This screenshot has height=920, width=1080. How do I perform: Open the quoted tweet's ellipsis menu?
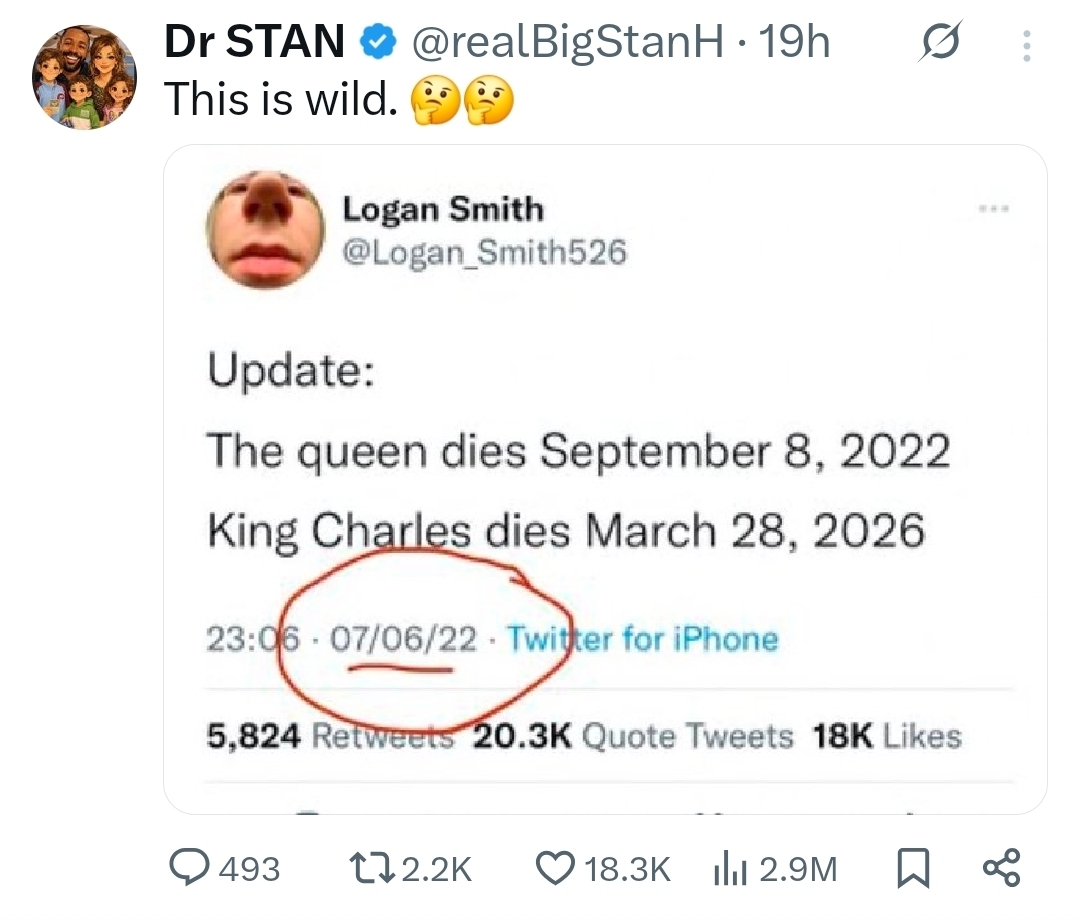point(995,209)
